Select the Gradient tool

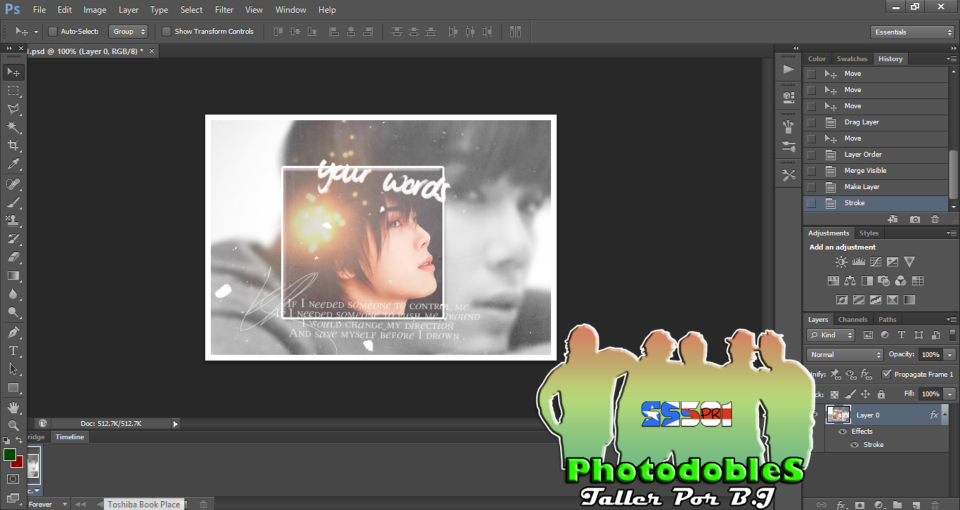click(13, 276)
